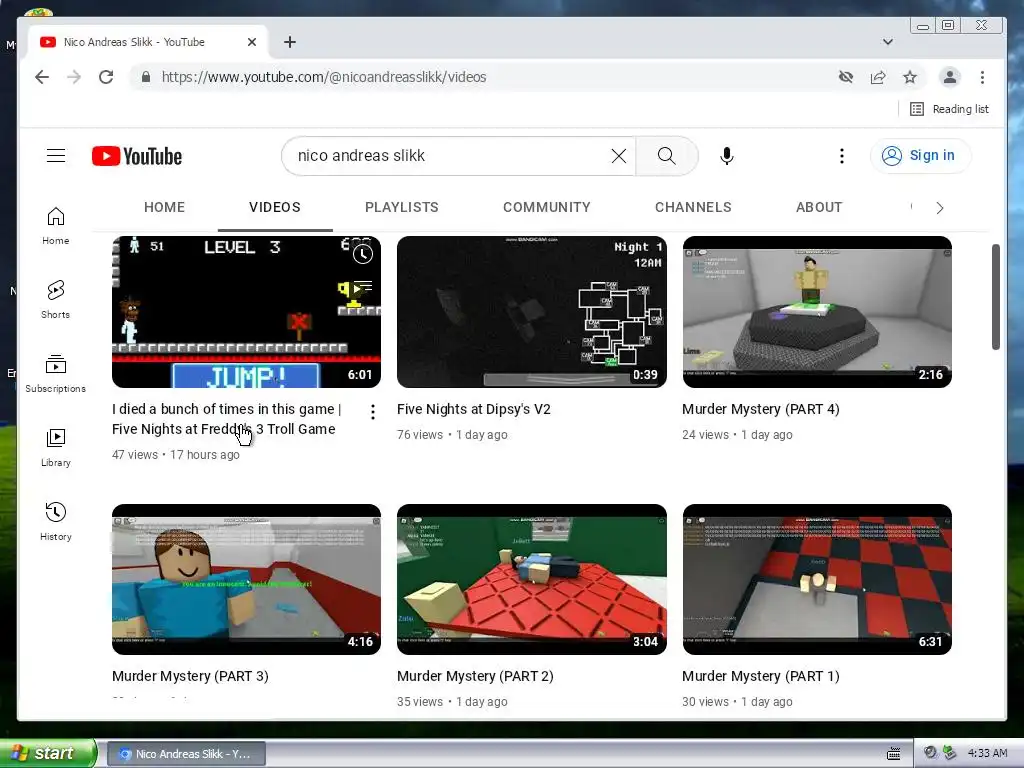Switch to the PLAYLISTS tab
Screen dimensions: 1024x768
[402, 207]
